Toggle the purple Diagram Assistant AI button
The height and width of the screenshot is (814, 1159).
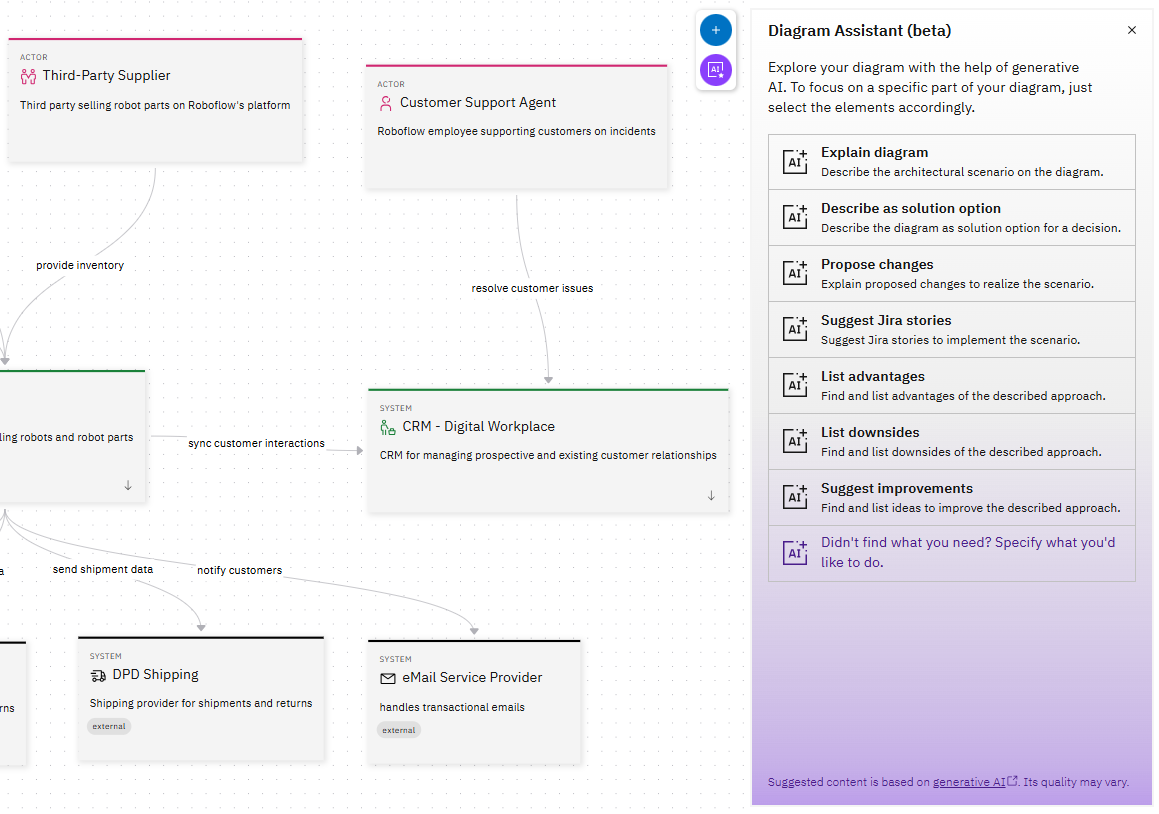coord(715,70)
